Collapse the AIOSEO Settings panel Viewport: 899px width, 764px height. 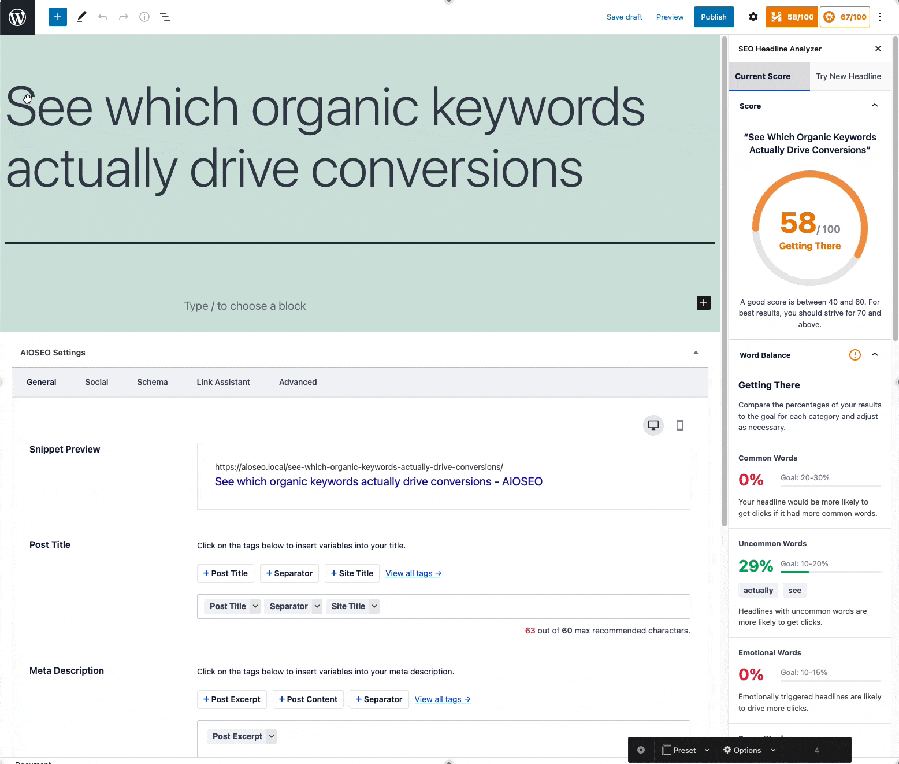coord(695,352)
